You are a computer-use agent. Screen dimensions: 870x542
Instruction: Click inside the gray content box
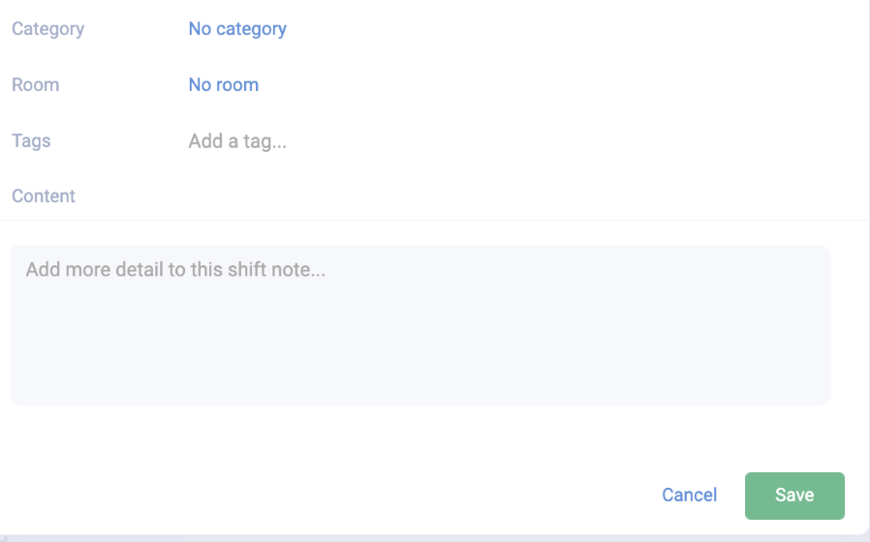(420, 340)
